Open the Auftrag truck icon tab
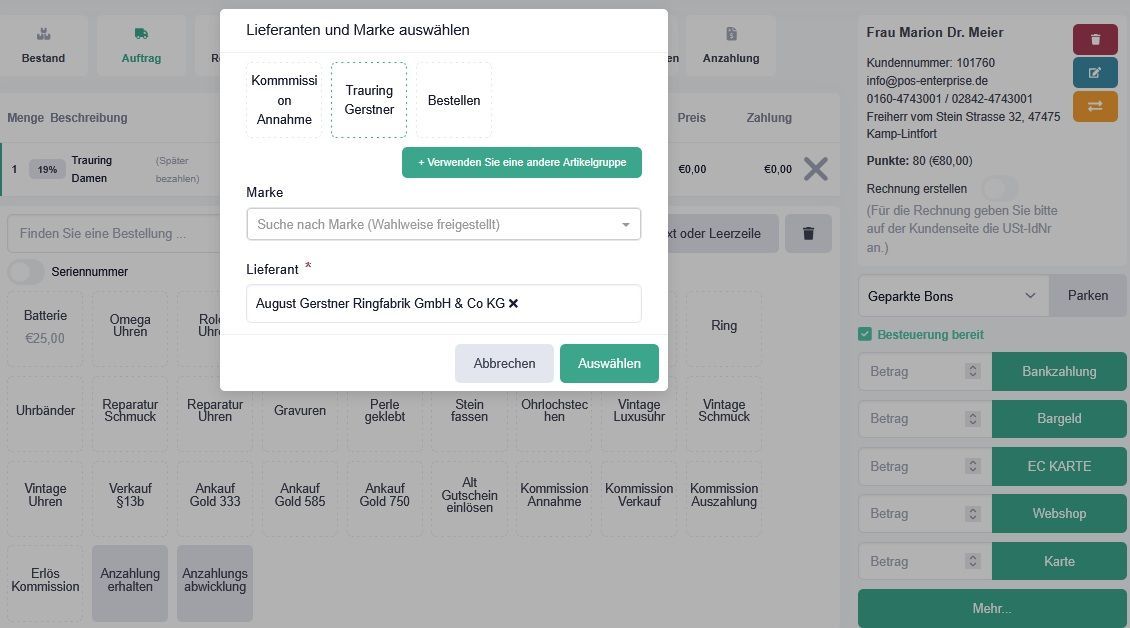This screenshot has width=1130, height=628. pyautogui.click(x=141, y=45)
